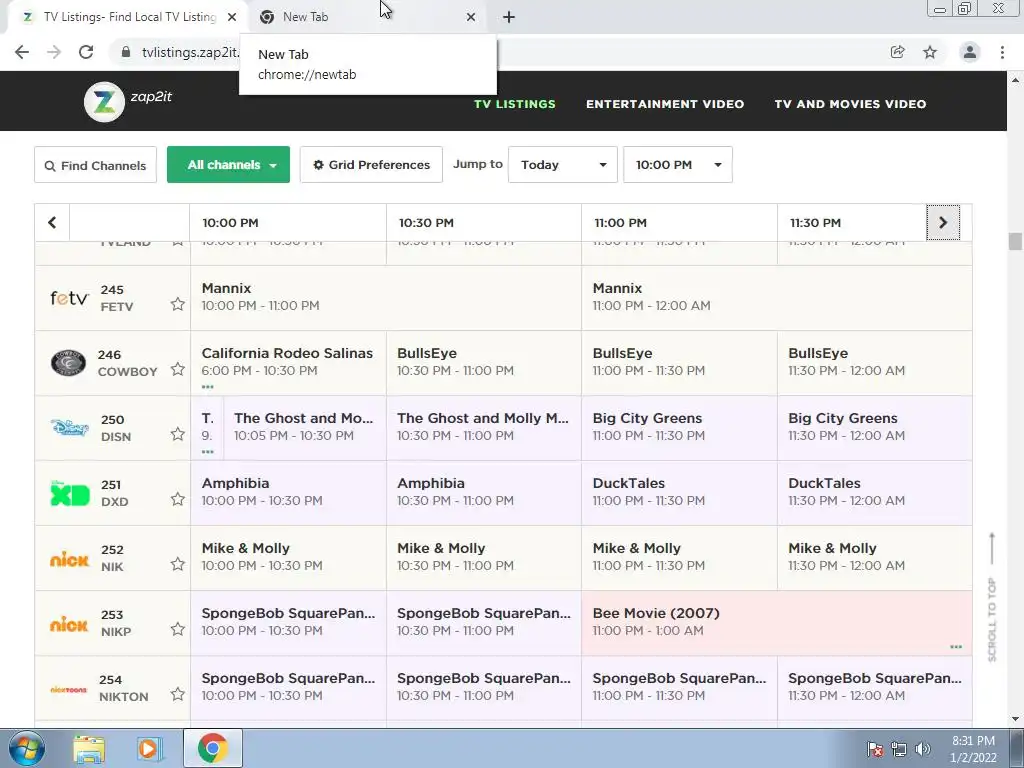Click the Disney XD logo
Viewport: 1024px width, 768px height.
click(70, 493)
